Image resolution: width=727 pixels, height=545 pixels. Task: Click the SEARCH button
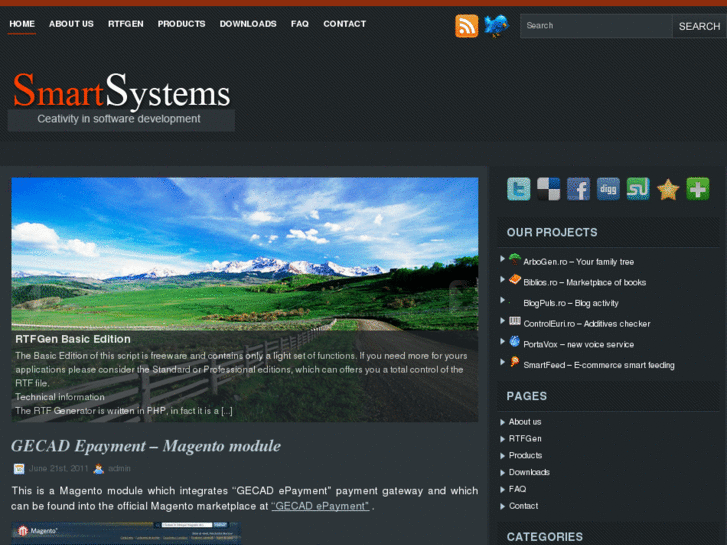click(x=699, y=26)
